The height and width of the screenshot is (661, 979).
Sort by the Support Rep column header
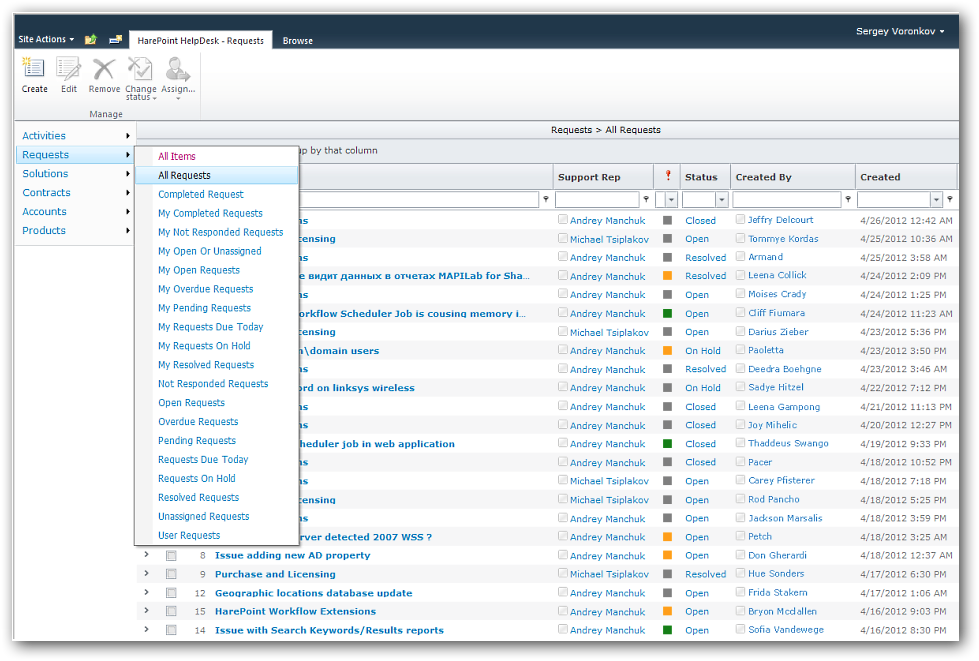[x=589, y=177]
